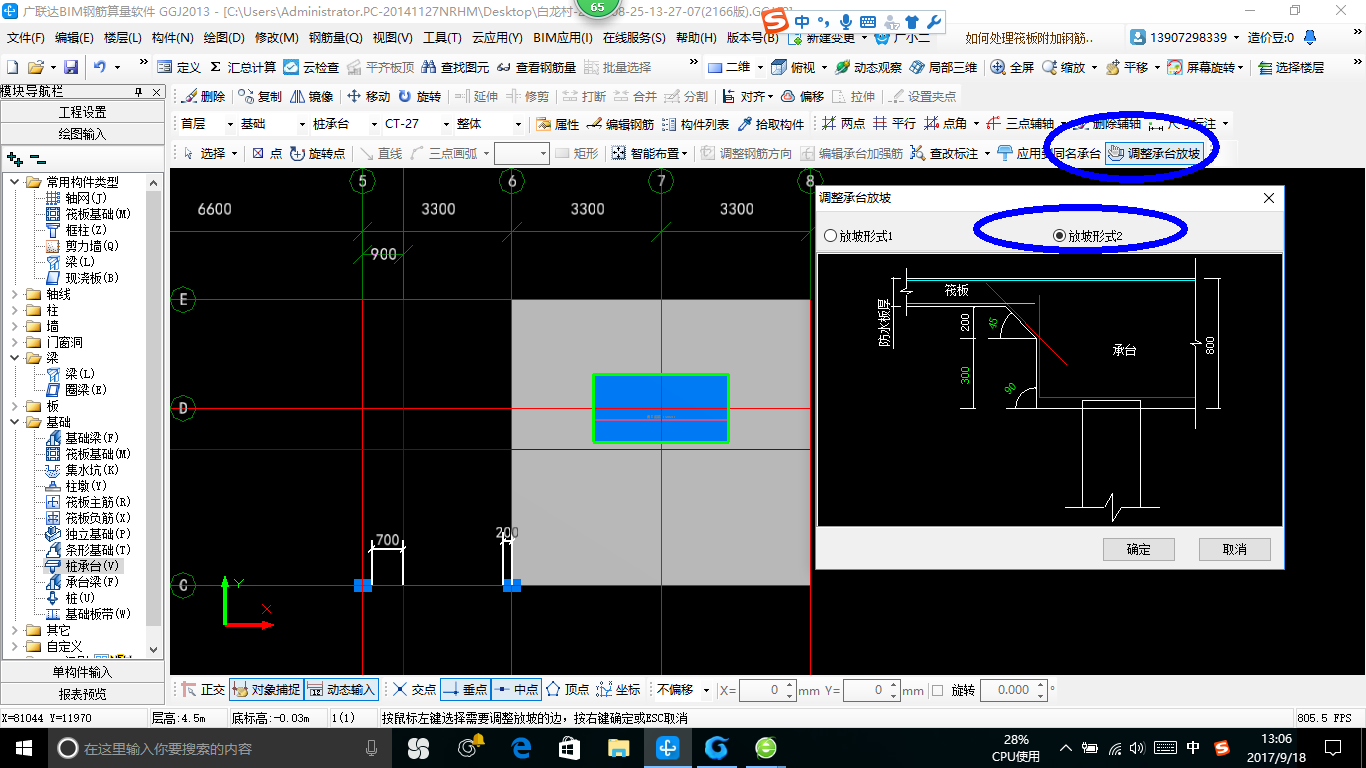
Task: Click 两点 two-point axis tool
Action: pos(843,125)
